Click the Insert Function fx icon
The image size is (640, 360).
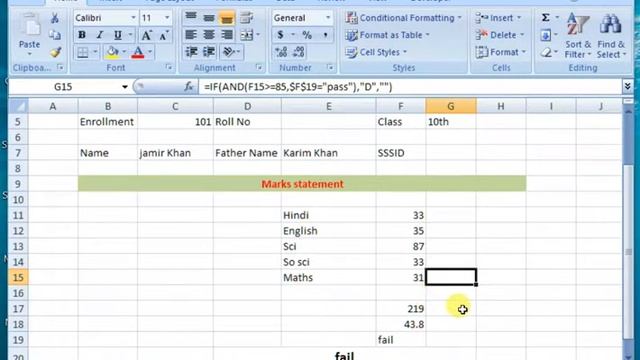pyautogui.click(x=189, y=87)
